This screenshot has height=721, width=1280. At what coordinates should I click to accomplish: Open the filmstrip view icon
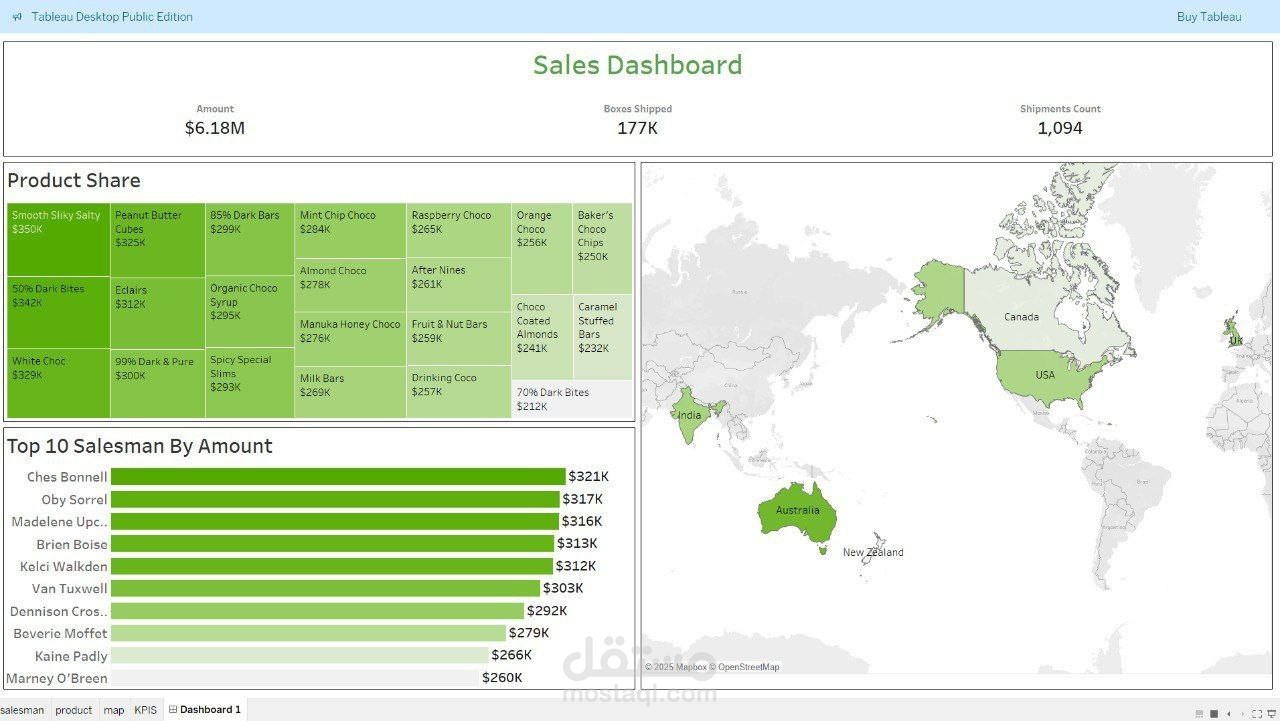pyautogui.click(x=1213, y=713)
